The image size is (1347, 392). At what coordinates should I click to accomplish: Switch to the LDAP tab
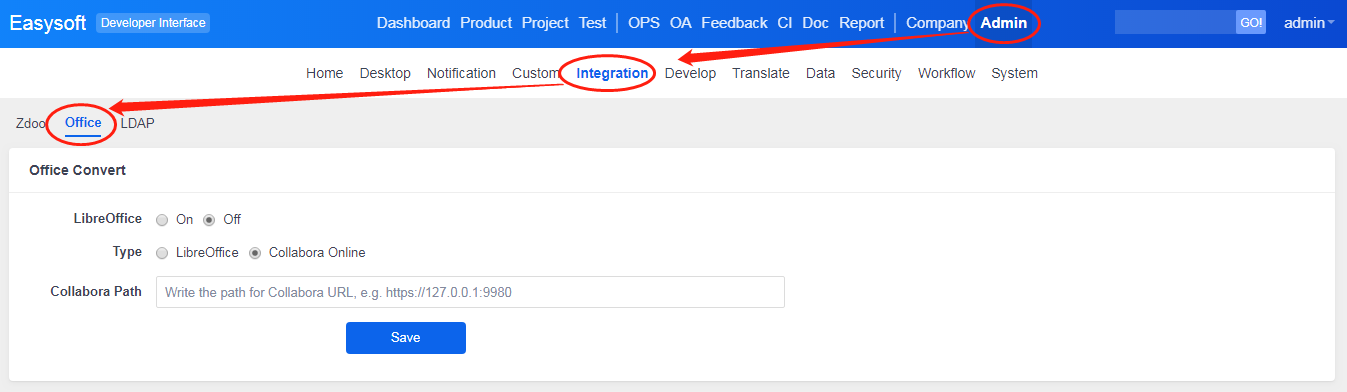tap(138, 123)
